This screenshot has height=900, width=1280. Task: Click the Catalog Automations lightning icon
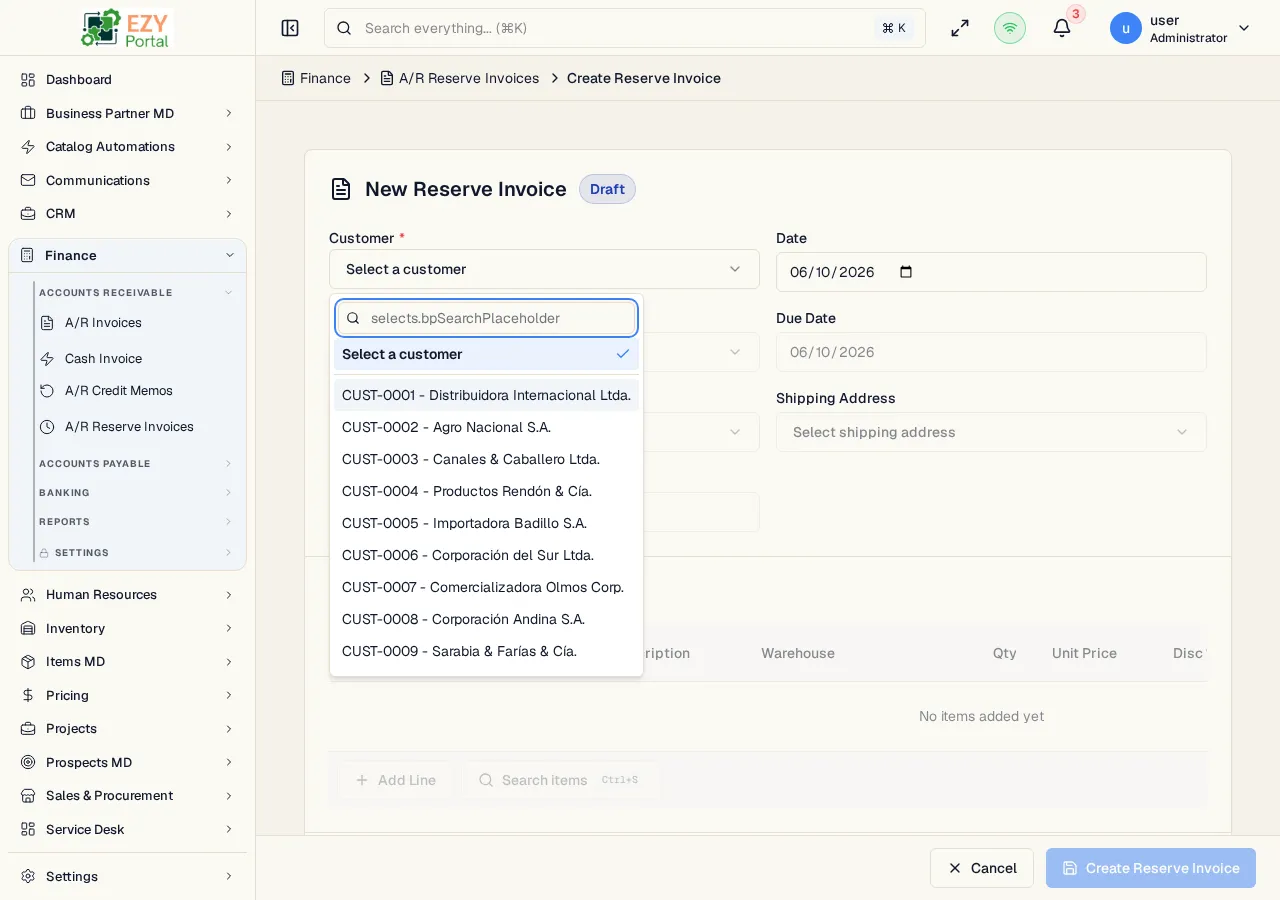pos(28,146)
